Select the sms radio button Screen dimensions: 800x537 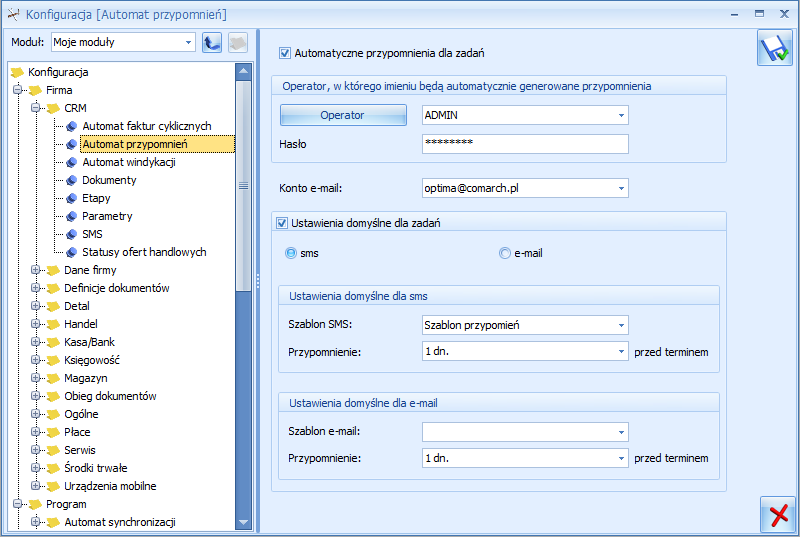[291, 253]
